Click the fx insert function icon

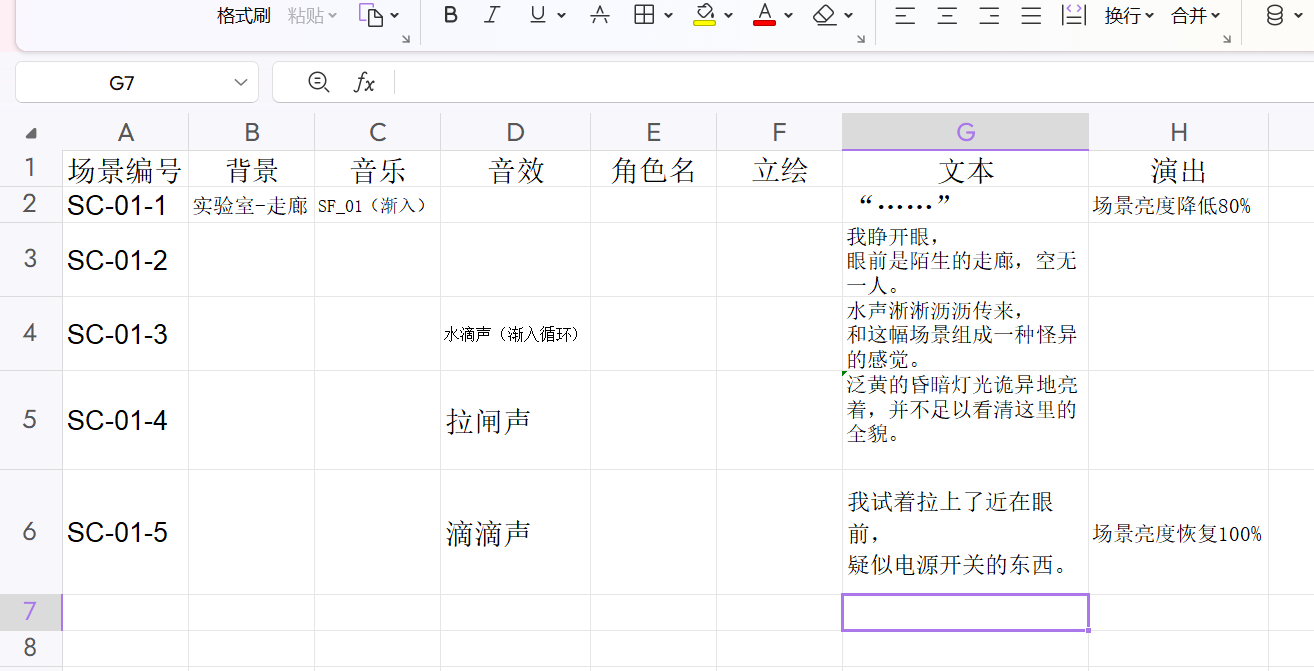(x=364, y=82)
